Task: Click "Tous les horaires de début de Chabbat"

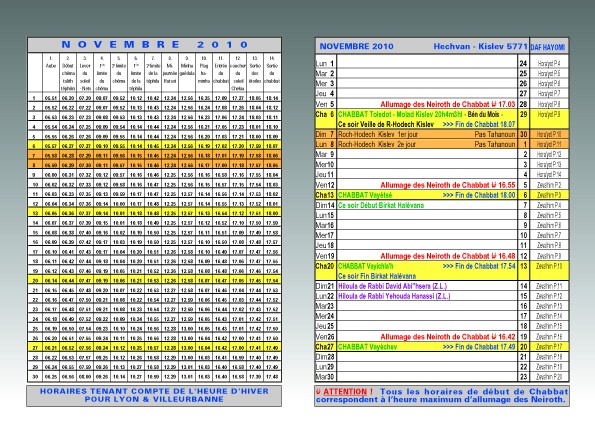Action: coord(474,392)
